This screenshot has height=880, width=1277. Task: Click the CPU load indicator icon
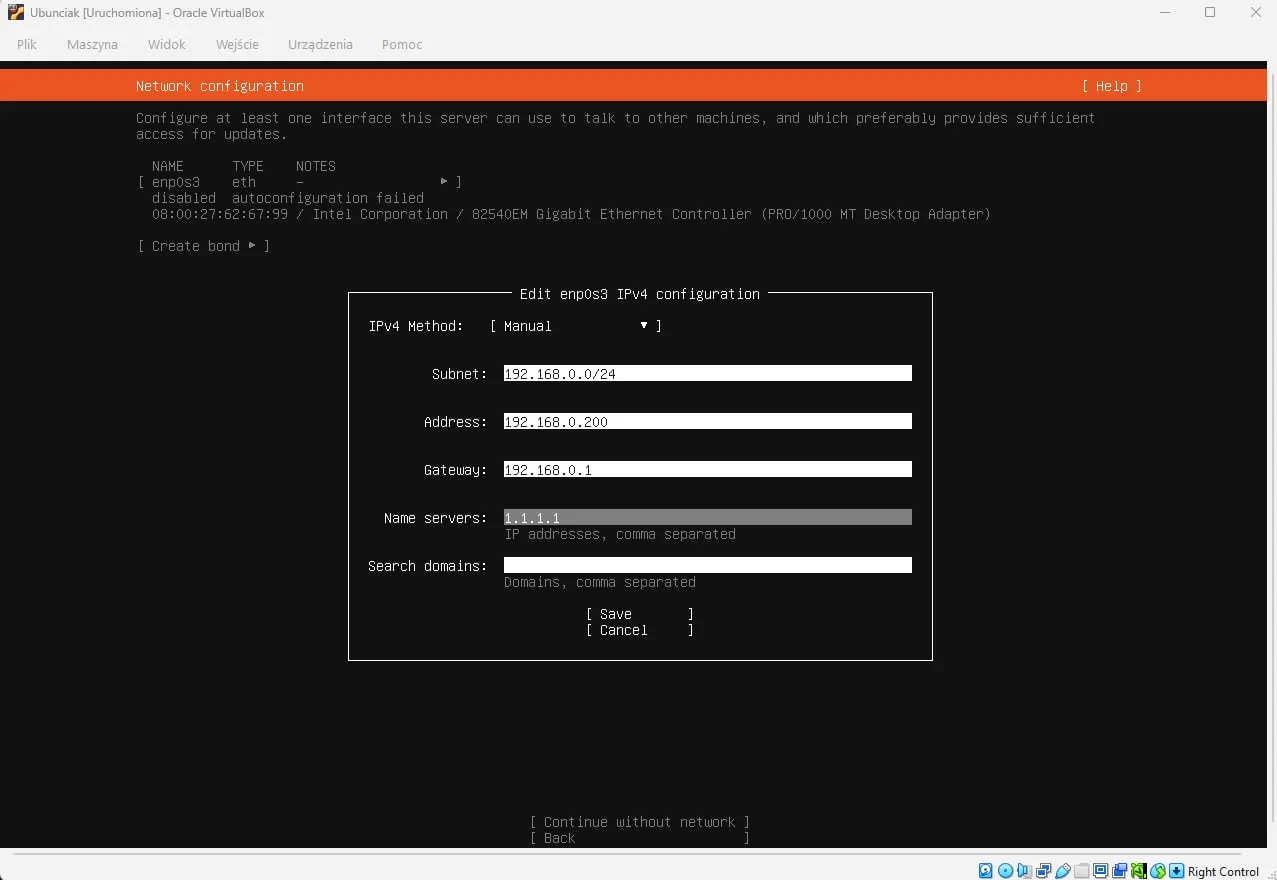[x=1138, y=871]
